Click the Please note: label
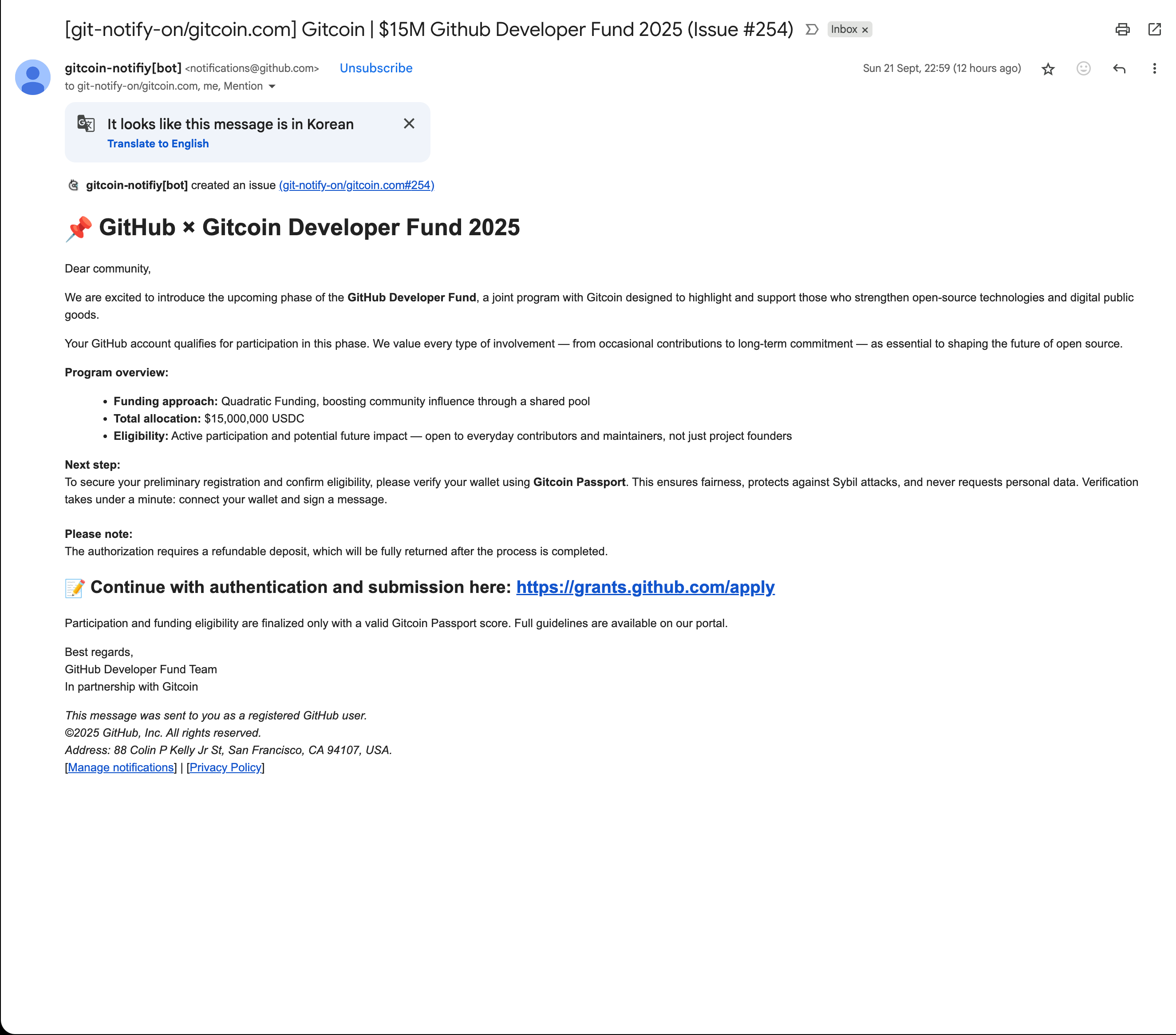Image resolution: width=1176 pixels, height=1035 pixels. [99, 534]
